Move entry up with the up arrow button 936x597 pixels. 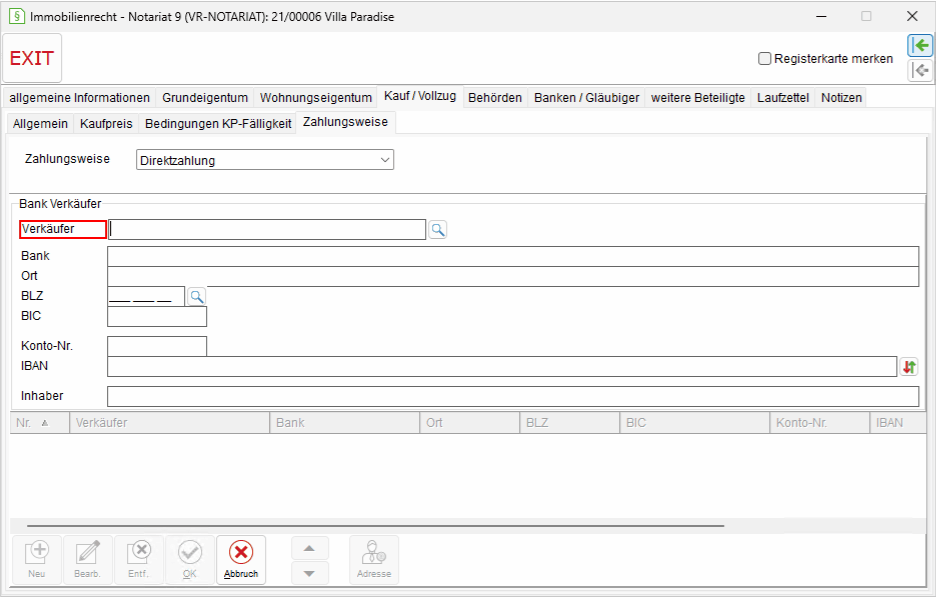tap(309, 548)
